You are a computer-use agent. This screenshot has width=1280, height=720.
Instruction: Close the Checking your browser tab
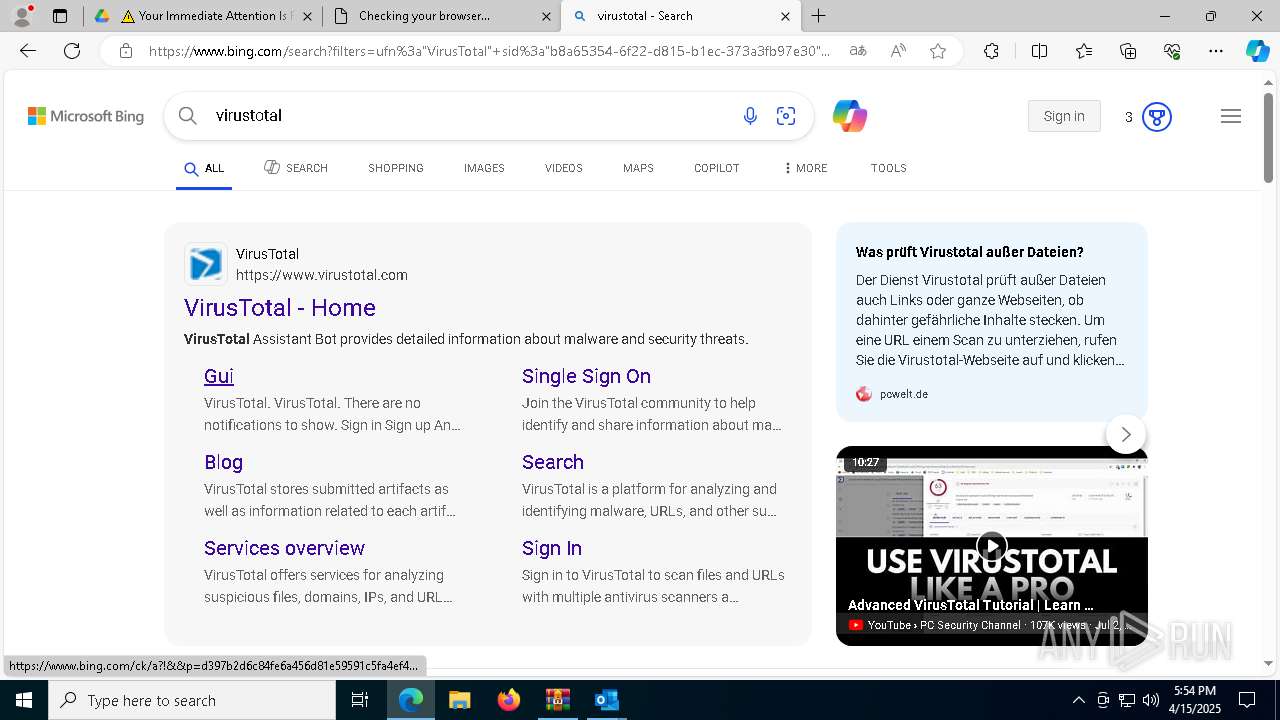(x=546, y=16)
